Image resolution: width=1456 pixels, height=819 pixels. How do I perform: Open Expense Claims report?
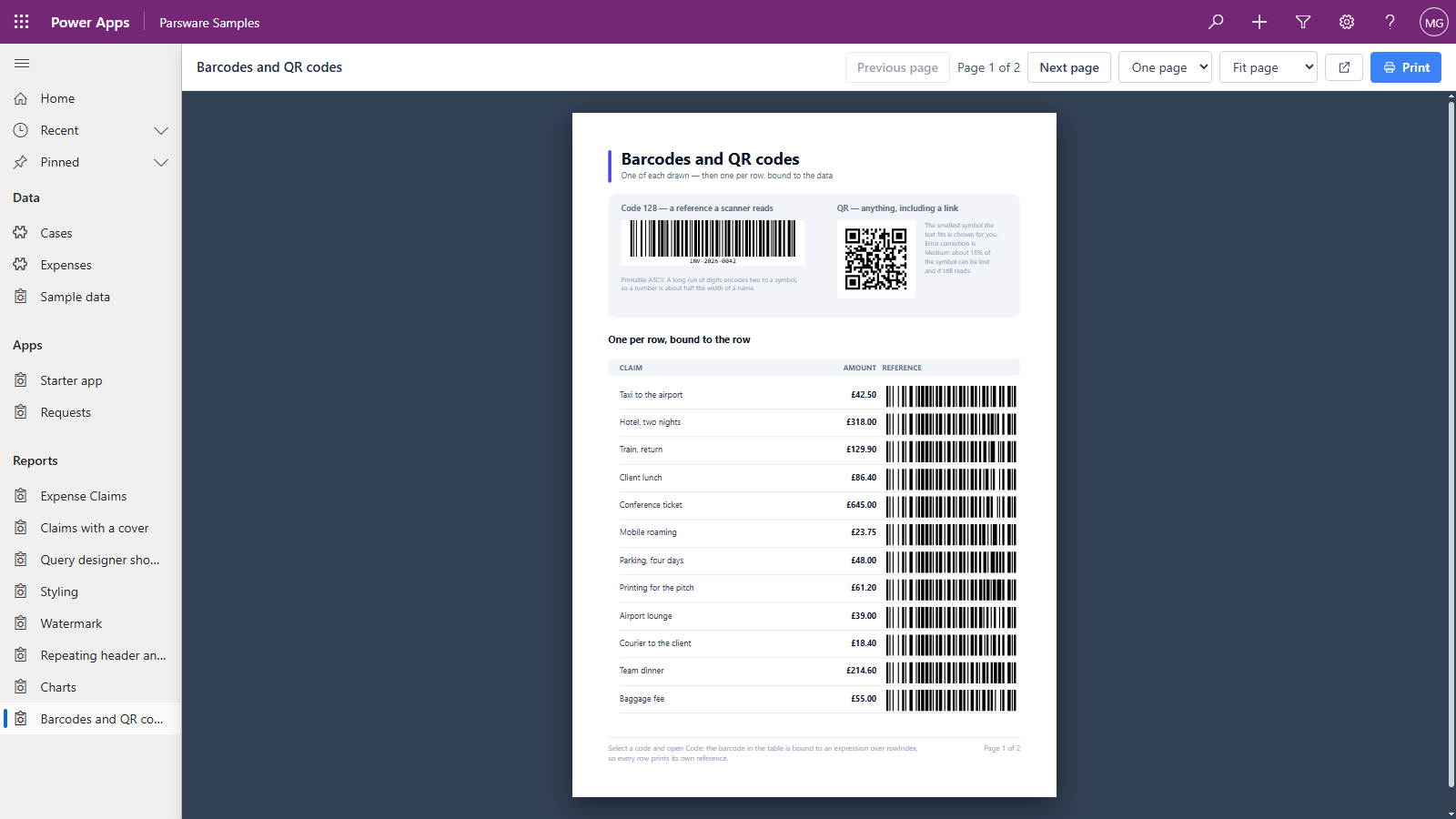[91, 496]
